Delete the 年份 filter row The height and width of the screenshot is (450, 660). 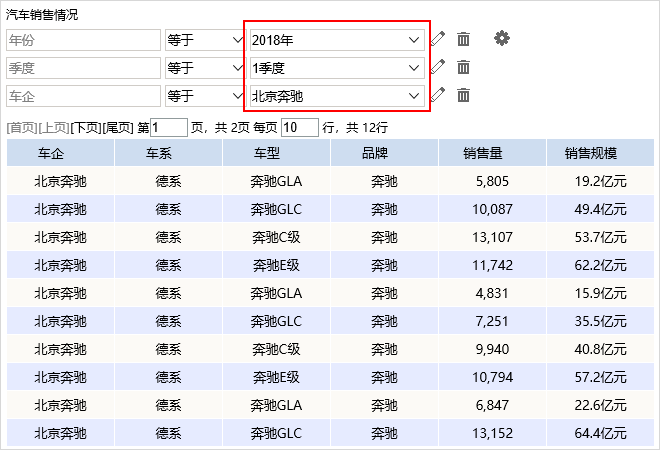point(463,39)
